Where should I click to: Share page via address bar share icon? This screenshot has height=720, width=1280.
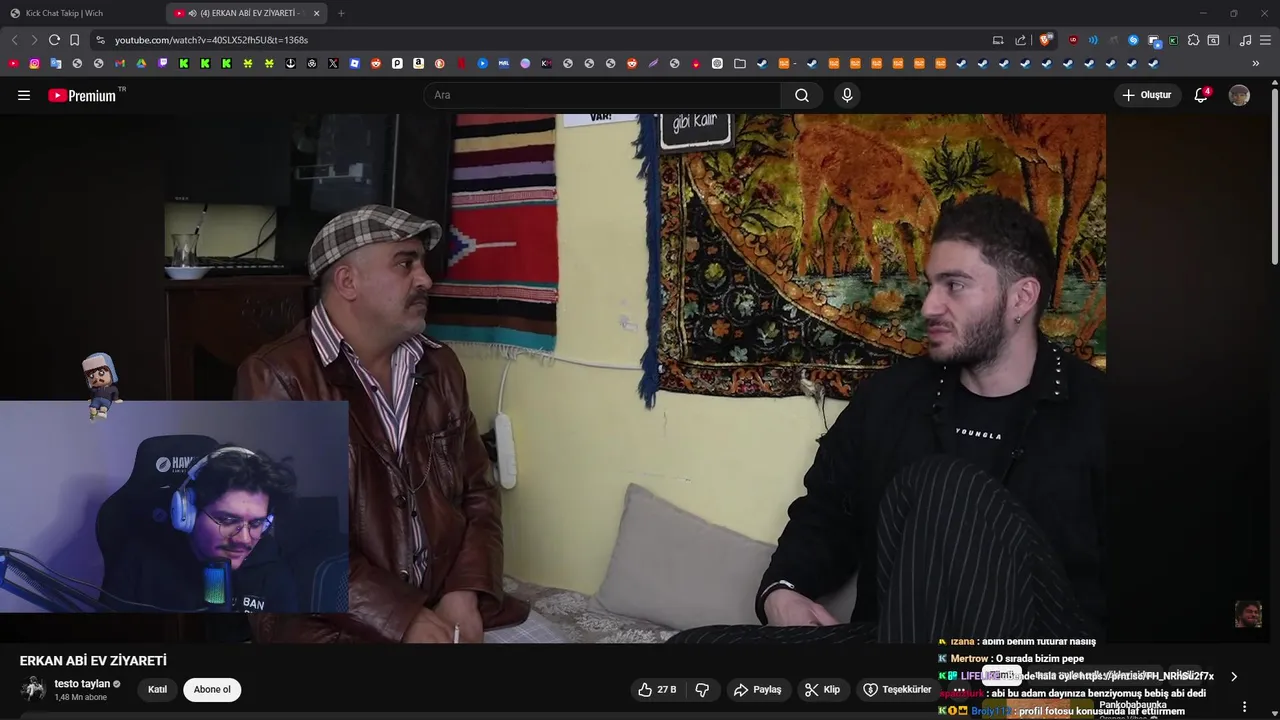1020,40
